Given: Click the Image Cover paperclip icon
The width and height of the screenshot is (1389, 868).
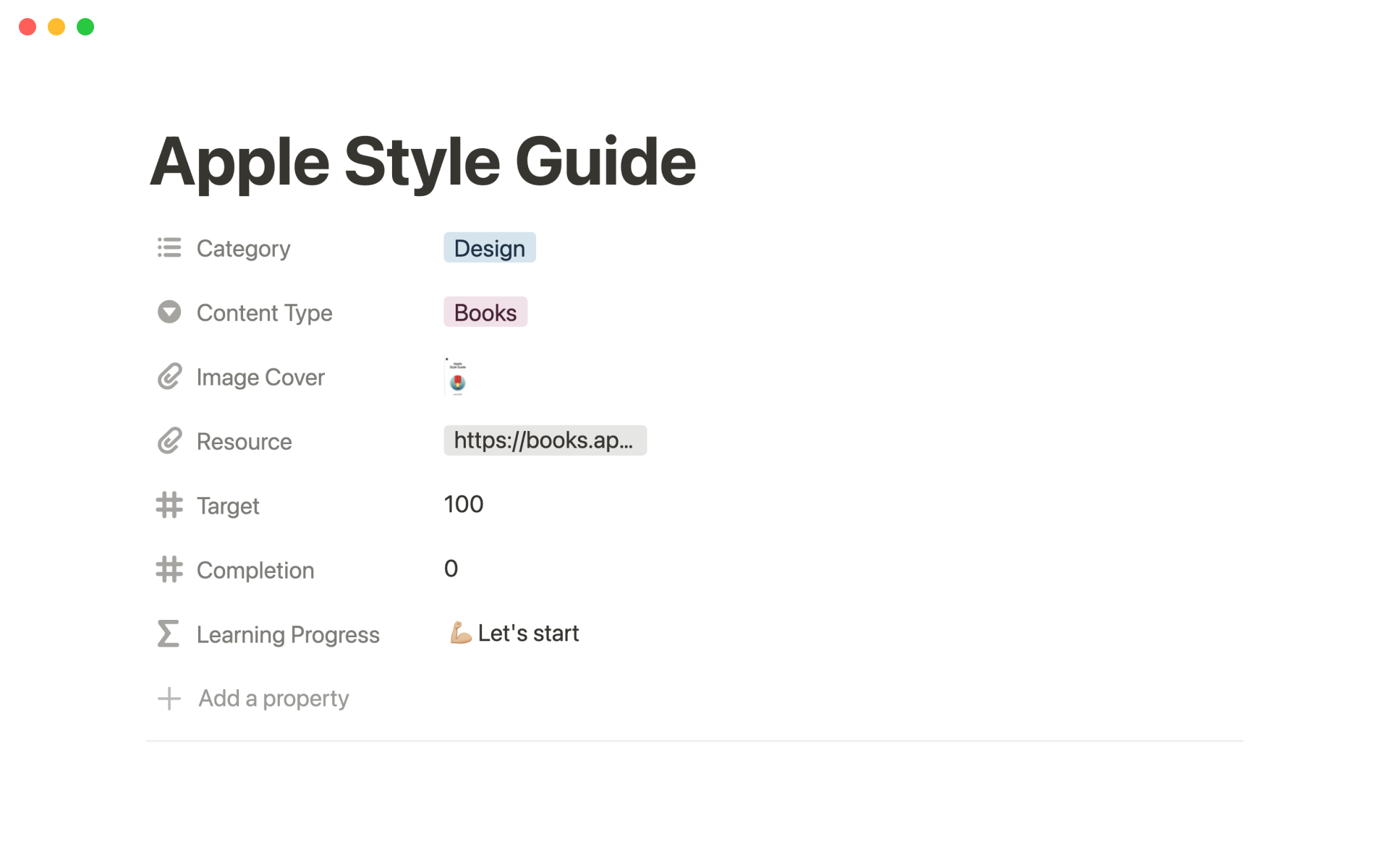Looking at the screenshot, I should [x=169, y=377].
